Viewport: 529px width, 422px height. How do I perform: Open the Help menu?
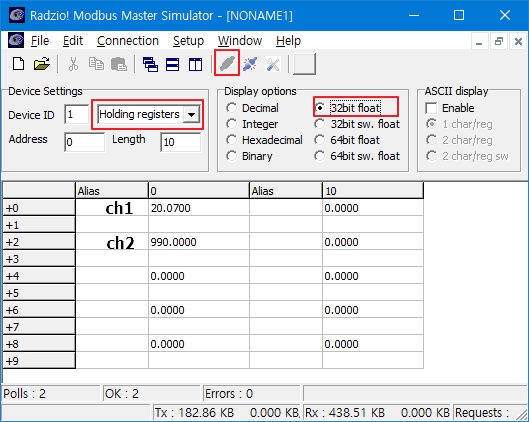288,41
